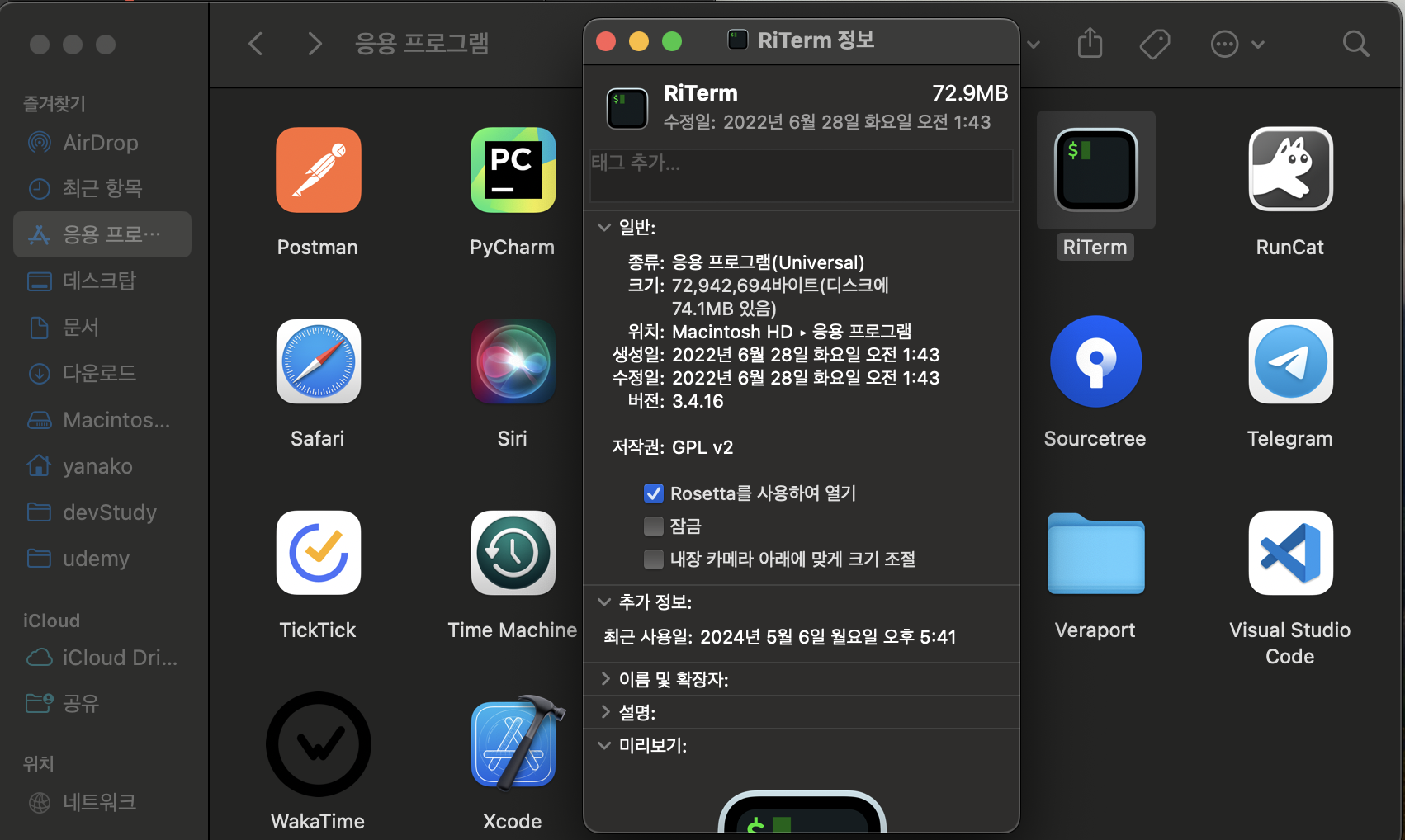
Task: Collapse the 일반 section
Action: (x=604, y=227)
